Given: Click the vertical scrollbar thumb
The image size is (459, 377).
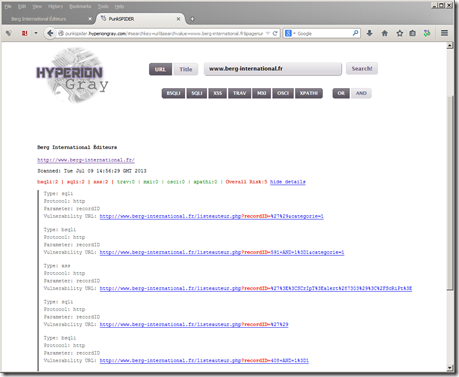Looking at the screenshot, I should pyautogui.click(x=450, y=192).
